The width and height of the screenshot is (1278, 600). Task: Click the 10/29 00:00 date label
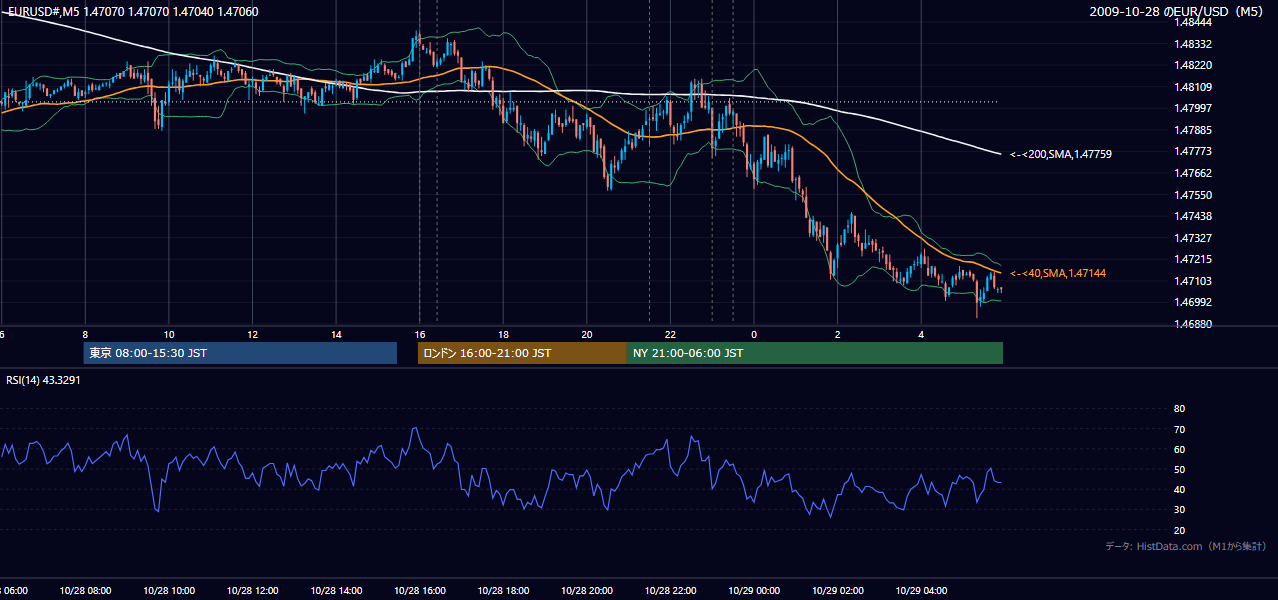[x=754, y=590]
